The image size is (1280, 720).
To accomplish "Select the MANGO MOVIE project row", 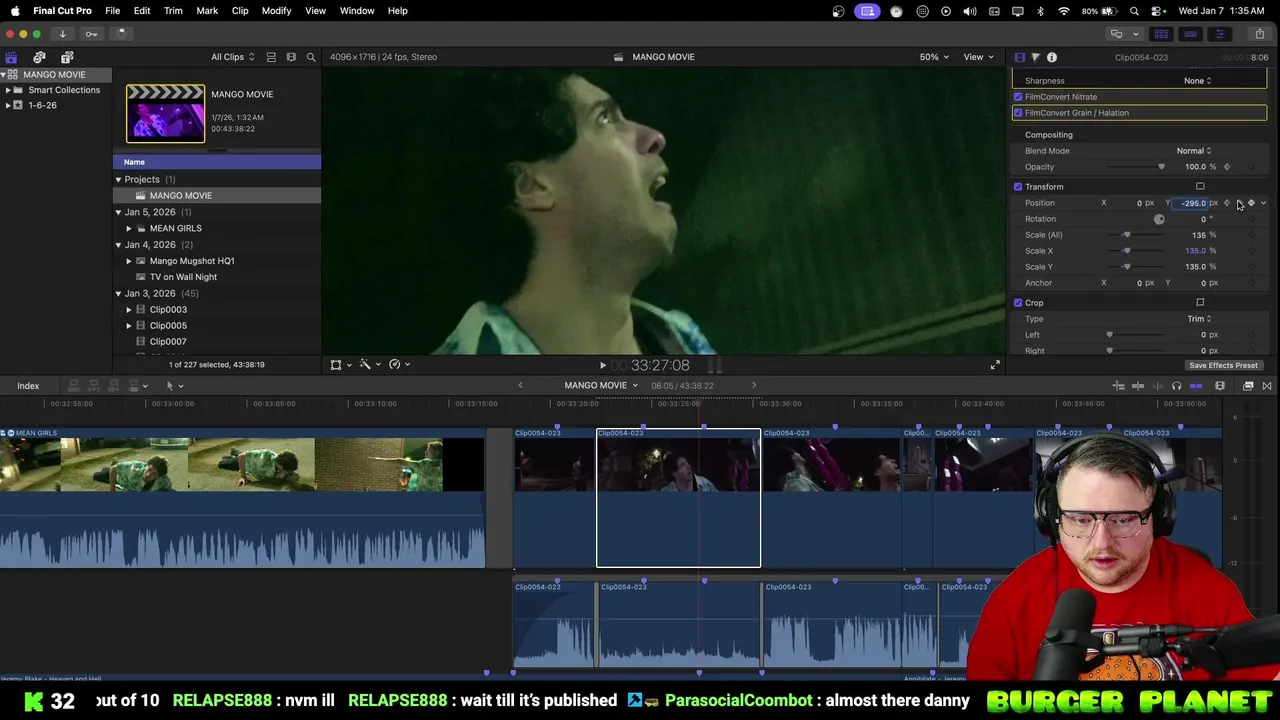I will pos(217,196).
